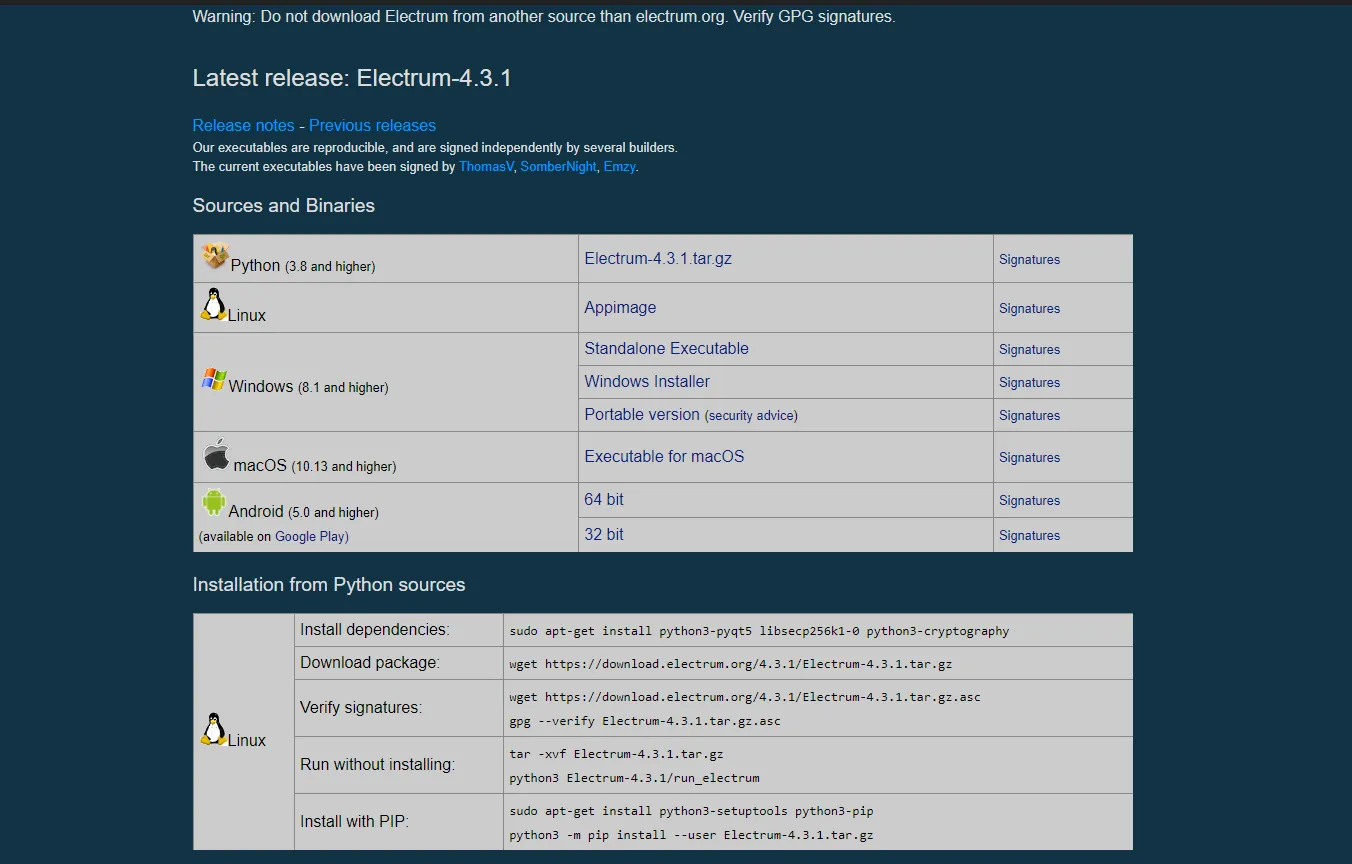Screen dimensions: 1352x864
Task: Download Electrum-4.3.1.tar.gz
Action: (x=658, y=259)
